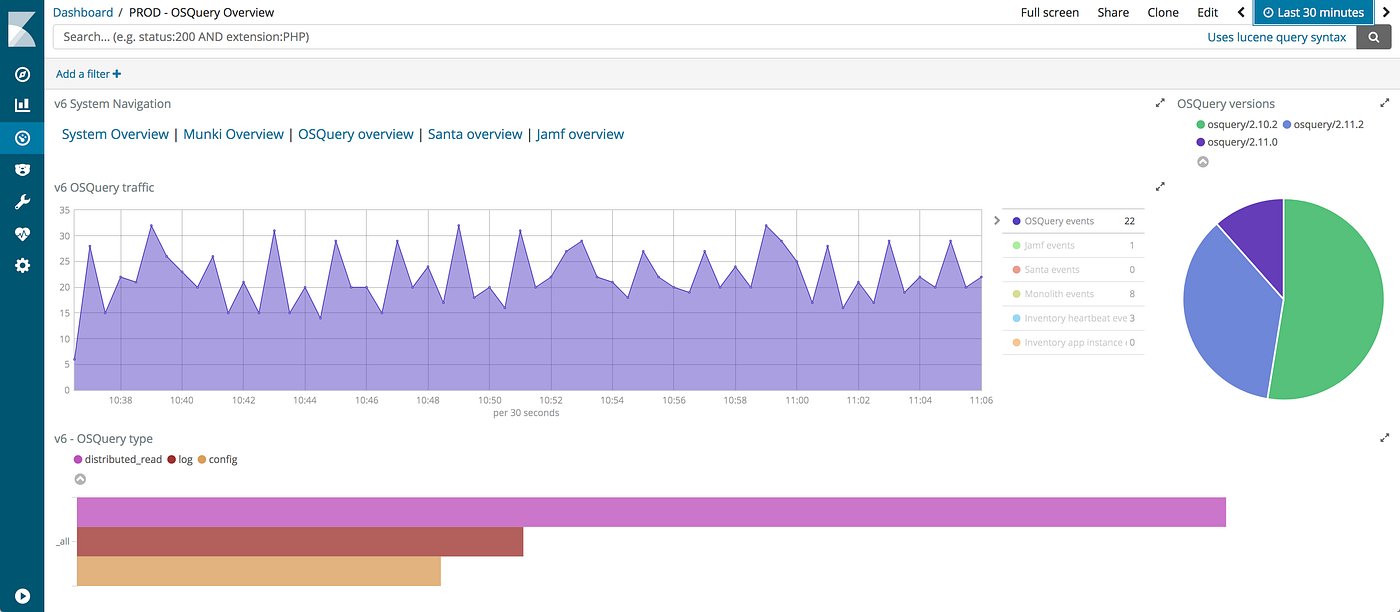Screen dimensions: 1400x612
Task: Click the '_all' axis label
Action: click(63, 541)
